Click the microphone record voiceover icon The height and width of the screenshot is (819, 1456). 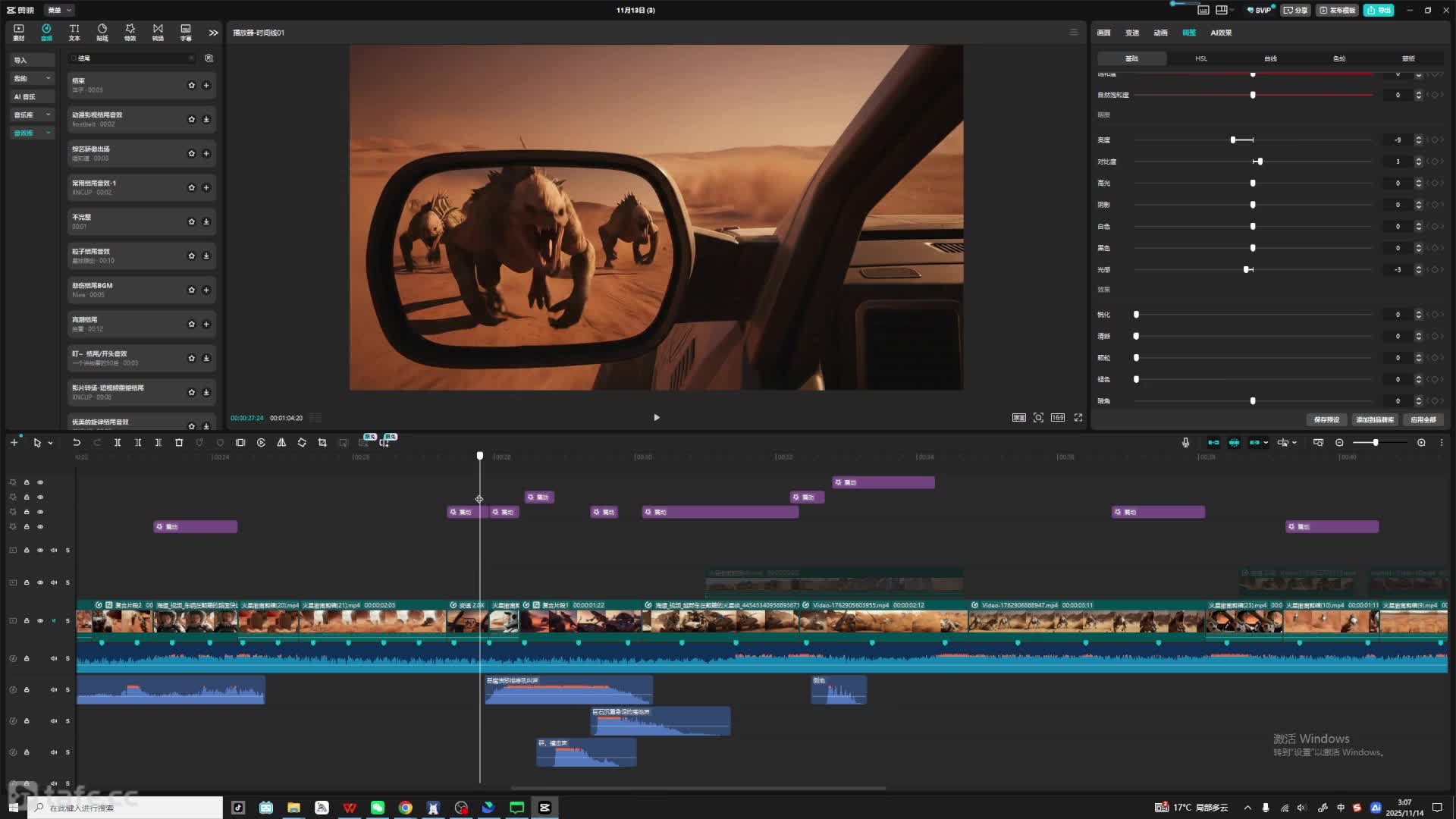click(x=1185, y=443)
